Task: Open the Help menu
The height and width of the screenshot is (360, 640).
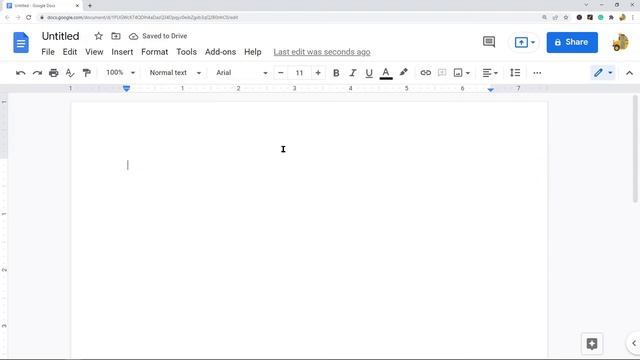Action: 253,52
